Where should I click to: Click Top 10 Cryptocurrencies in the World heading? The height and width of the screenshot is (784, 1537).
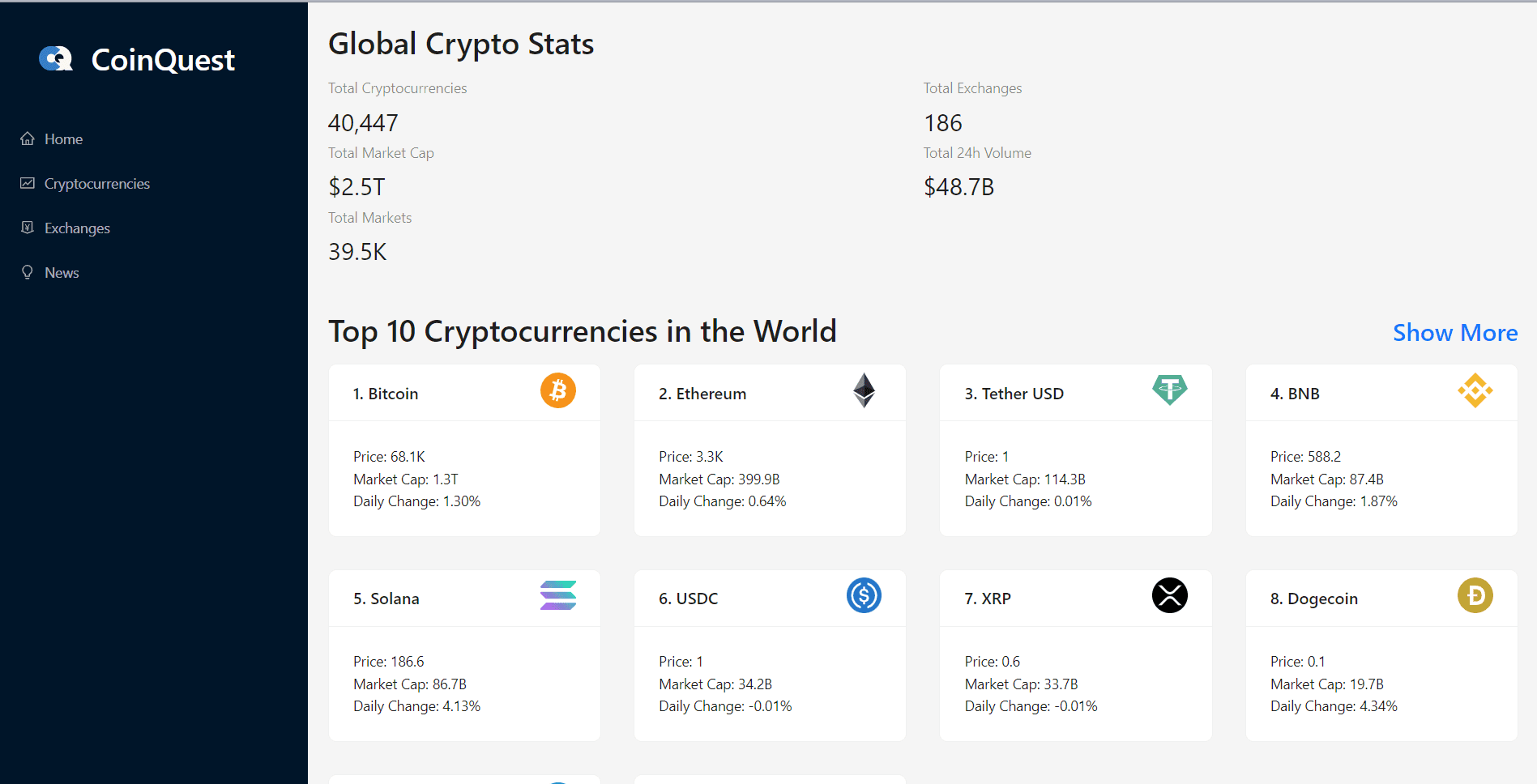pyautogui.click(x=583, y=331)
